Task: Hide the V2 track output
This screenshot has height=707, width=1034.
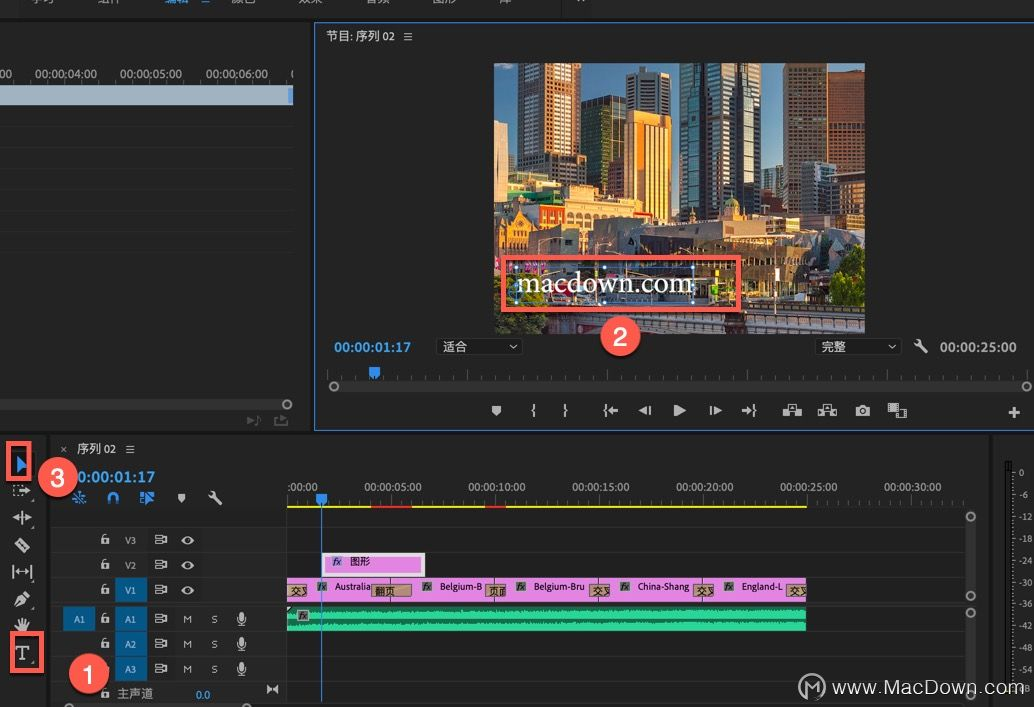Action: pos(187,565)
